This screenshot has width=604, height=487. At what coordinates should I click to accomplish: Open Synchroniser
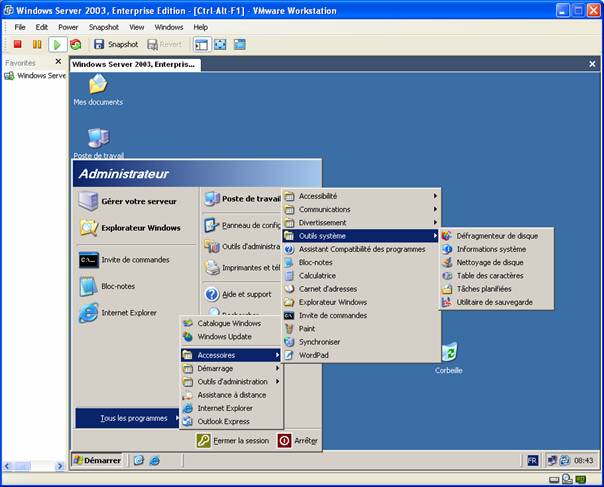[361, 342]
